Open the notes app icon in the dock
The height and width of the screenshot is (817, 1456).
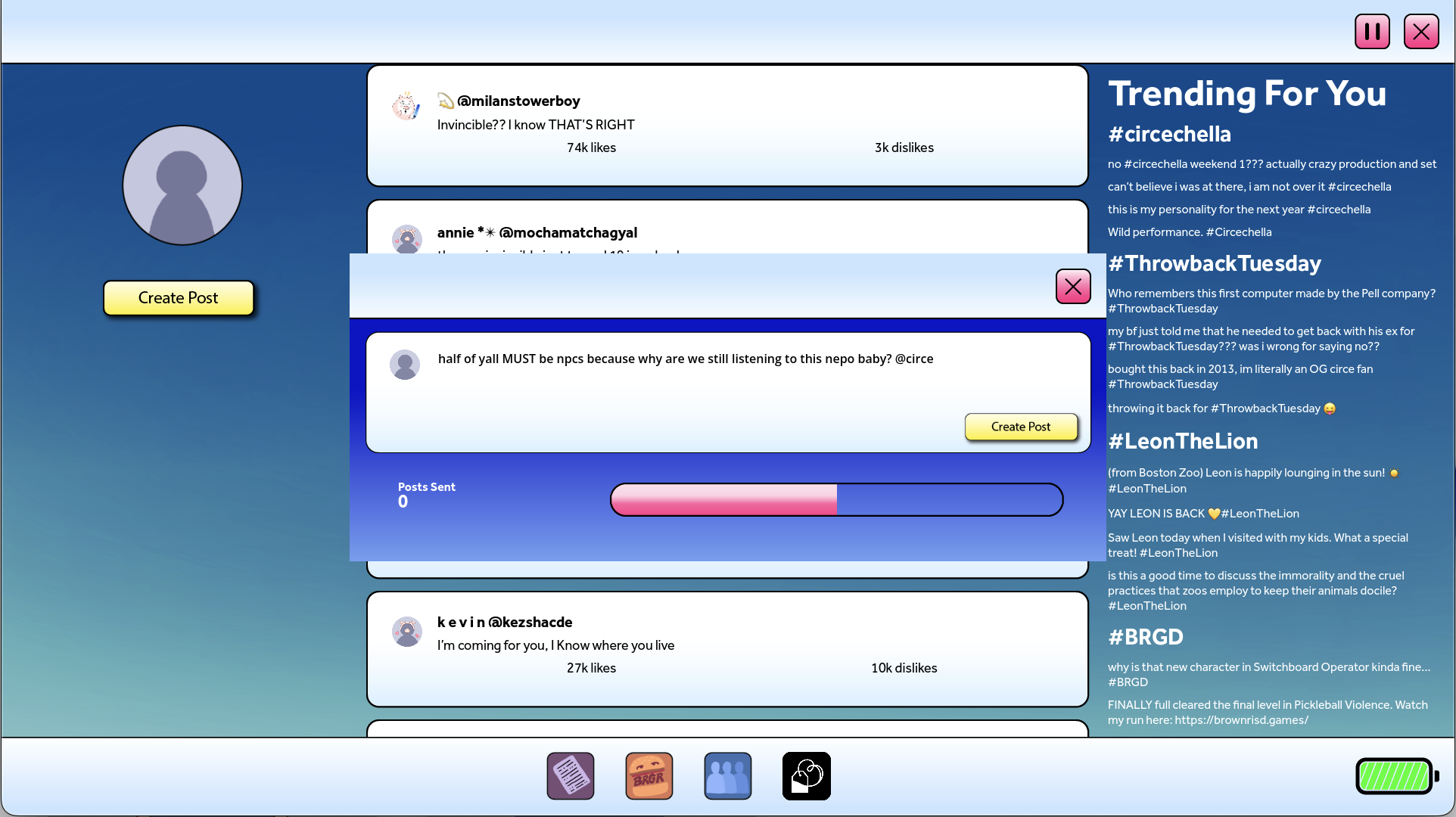[x=571, y=775]
